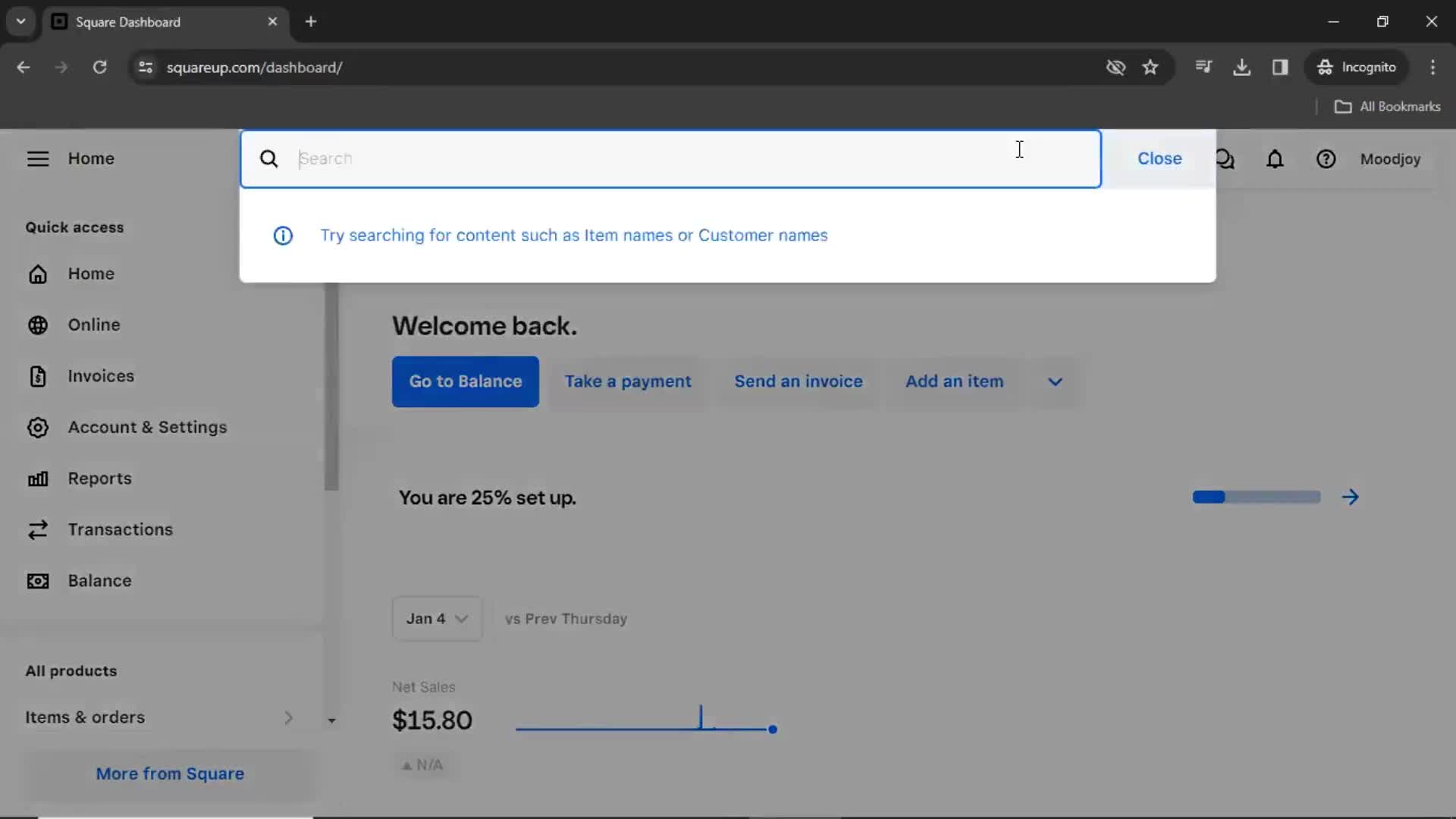View site information icon in address bar

[x=146, y=67]
